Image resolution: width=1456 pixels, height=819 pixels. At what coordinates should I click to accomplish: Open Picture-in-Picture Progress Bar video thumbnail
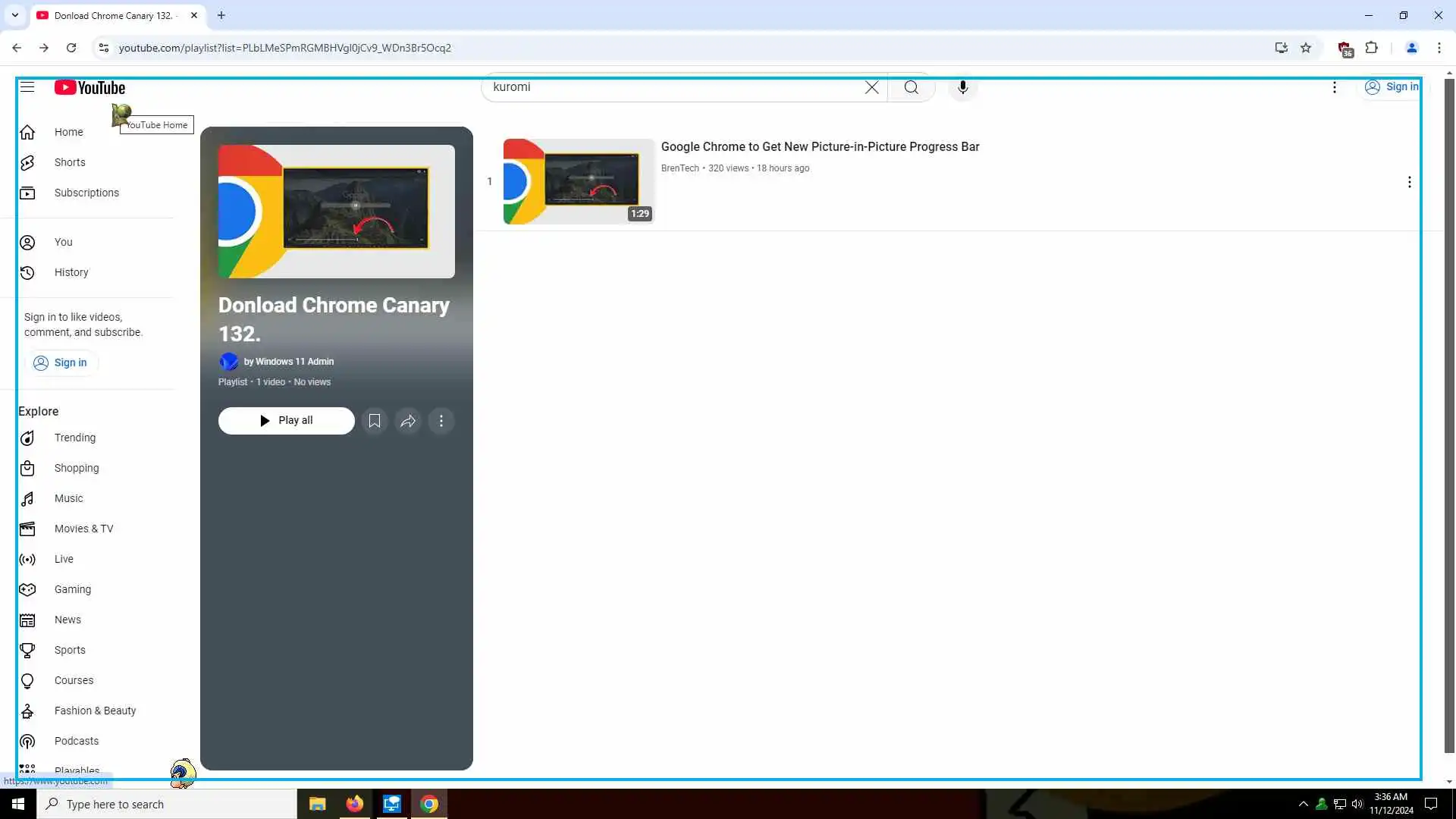click(578, 181)
